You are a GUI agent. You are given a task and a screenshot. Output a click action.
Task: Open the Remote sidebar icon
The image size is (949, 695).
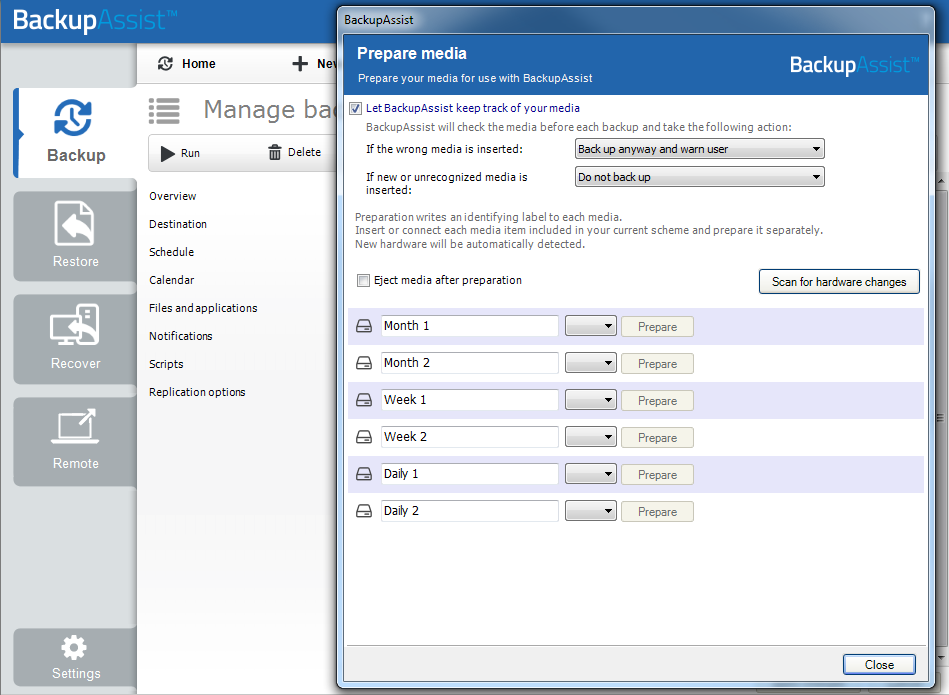click(x=75, y=427)
